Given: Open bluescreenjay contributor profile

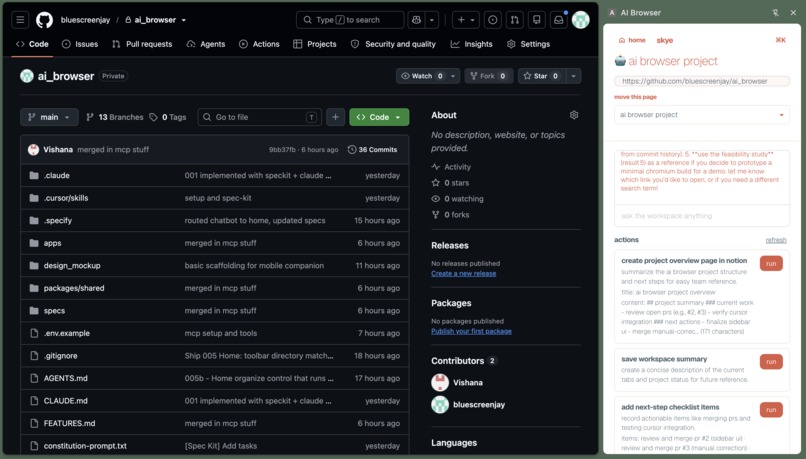Looking at the screenshot, I should click(x=479, y=405).
